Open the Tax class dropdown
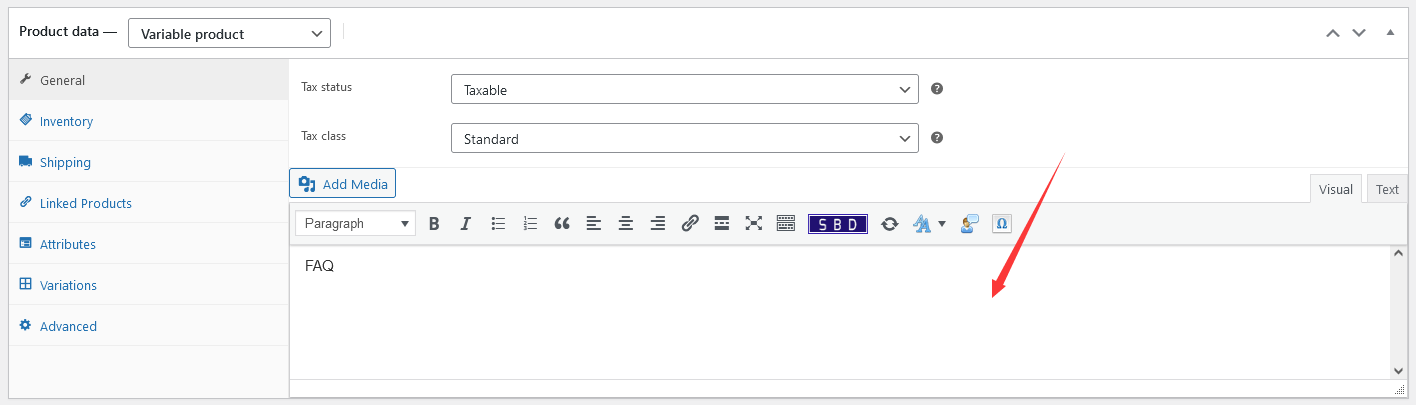 coord(685,138)
